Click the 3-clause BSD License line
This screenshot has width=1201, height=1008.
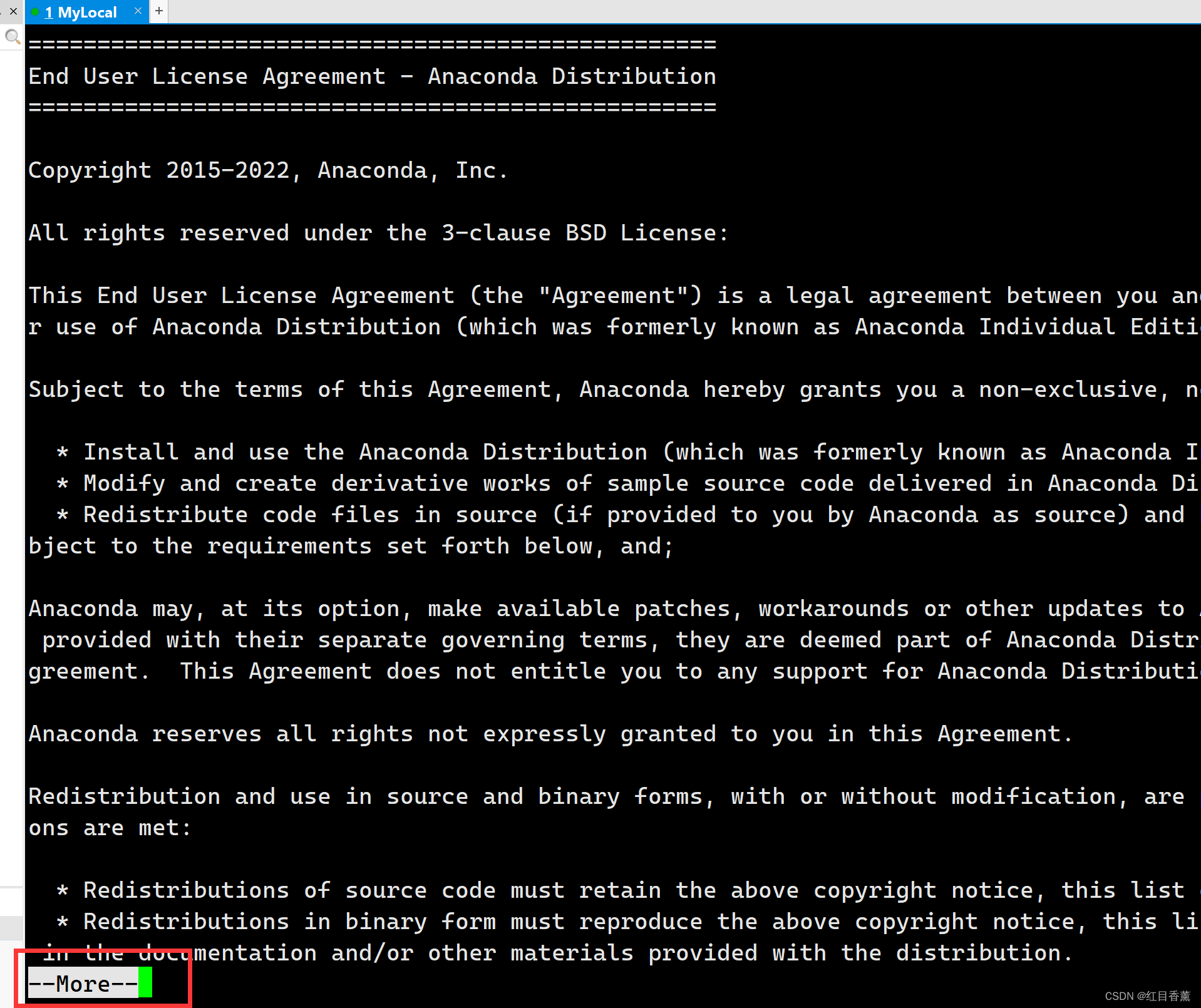[x=379, y=233]
